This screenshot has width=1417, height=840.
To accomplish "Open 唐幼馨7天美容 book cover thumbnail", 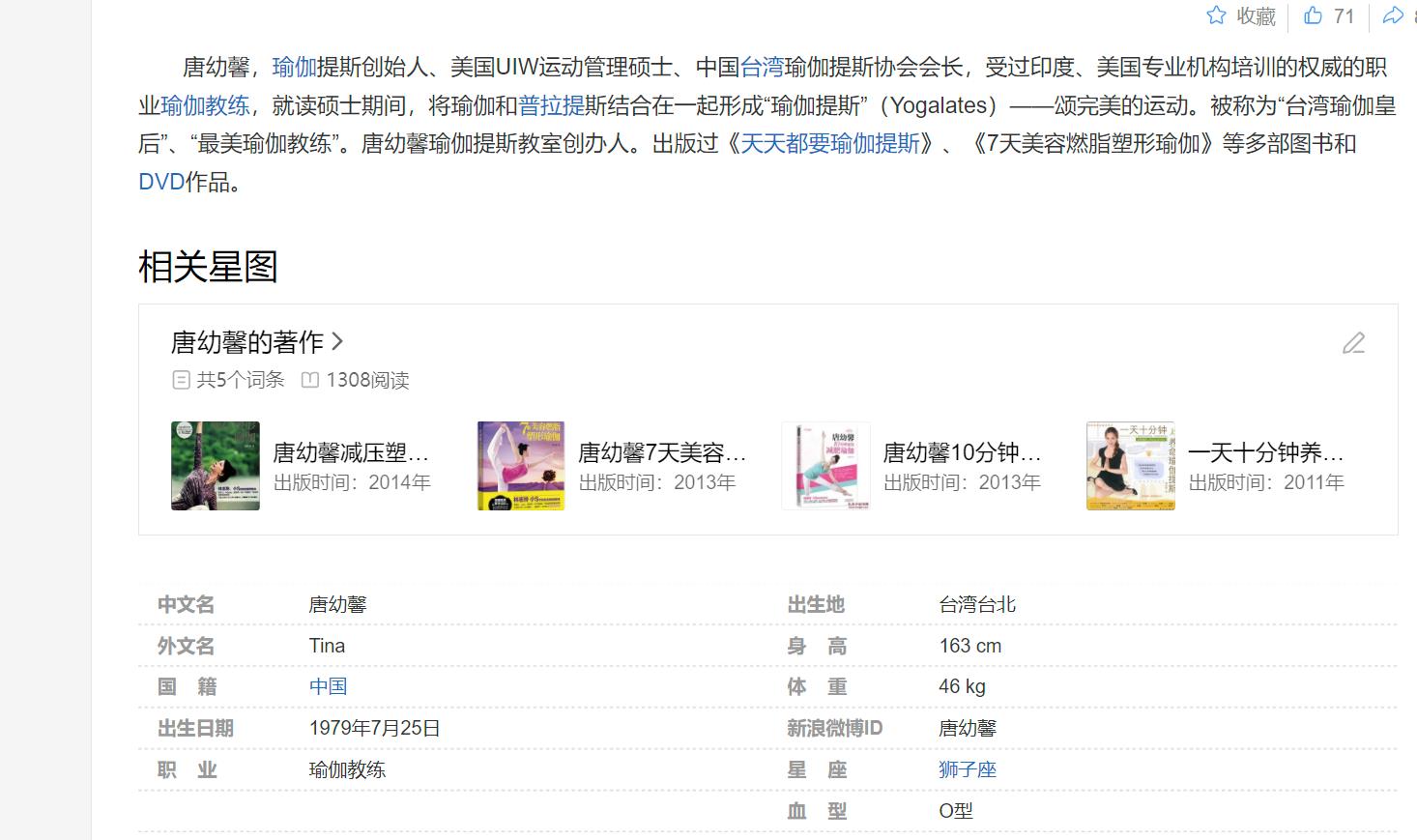I will pos(521,466).
